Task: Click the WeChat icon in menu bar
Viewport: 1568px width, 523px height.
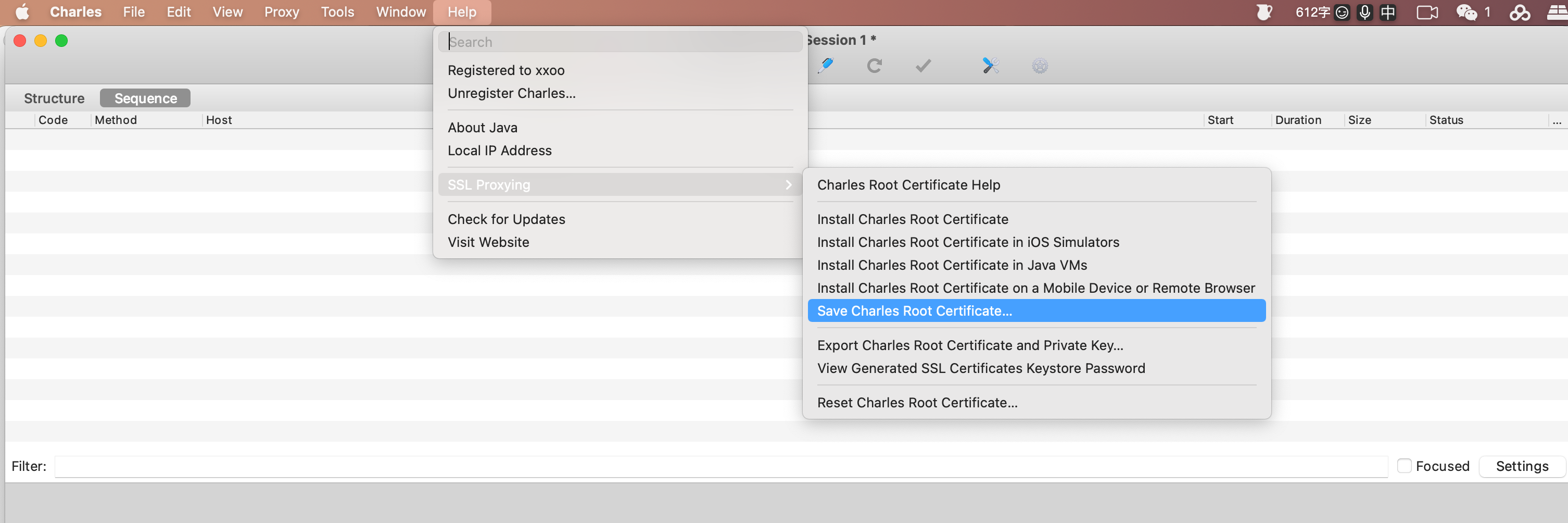Action: pos(1466,12)
